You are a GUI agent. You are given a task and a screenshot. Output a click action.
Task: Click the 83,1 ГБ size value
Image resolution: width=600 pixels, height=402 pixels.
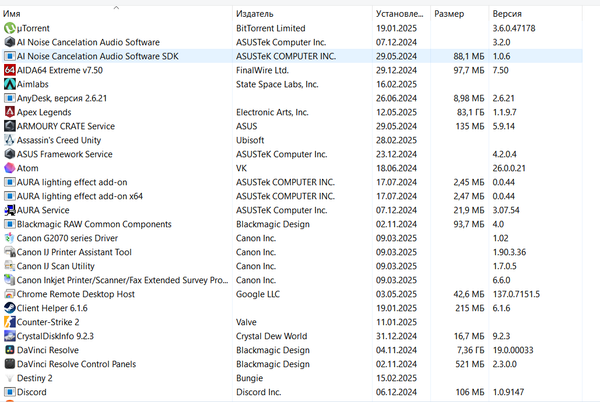tap(470, 112)
